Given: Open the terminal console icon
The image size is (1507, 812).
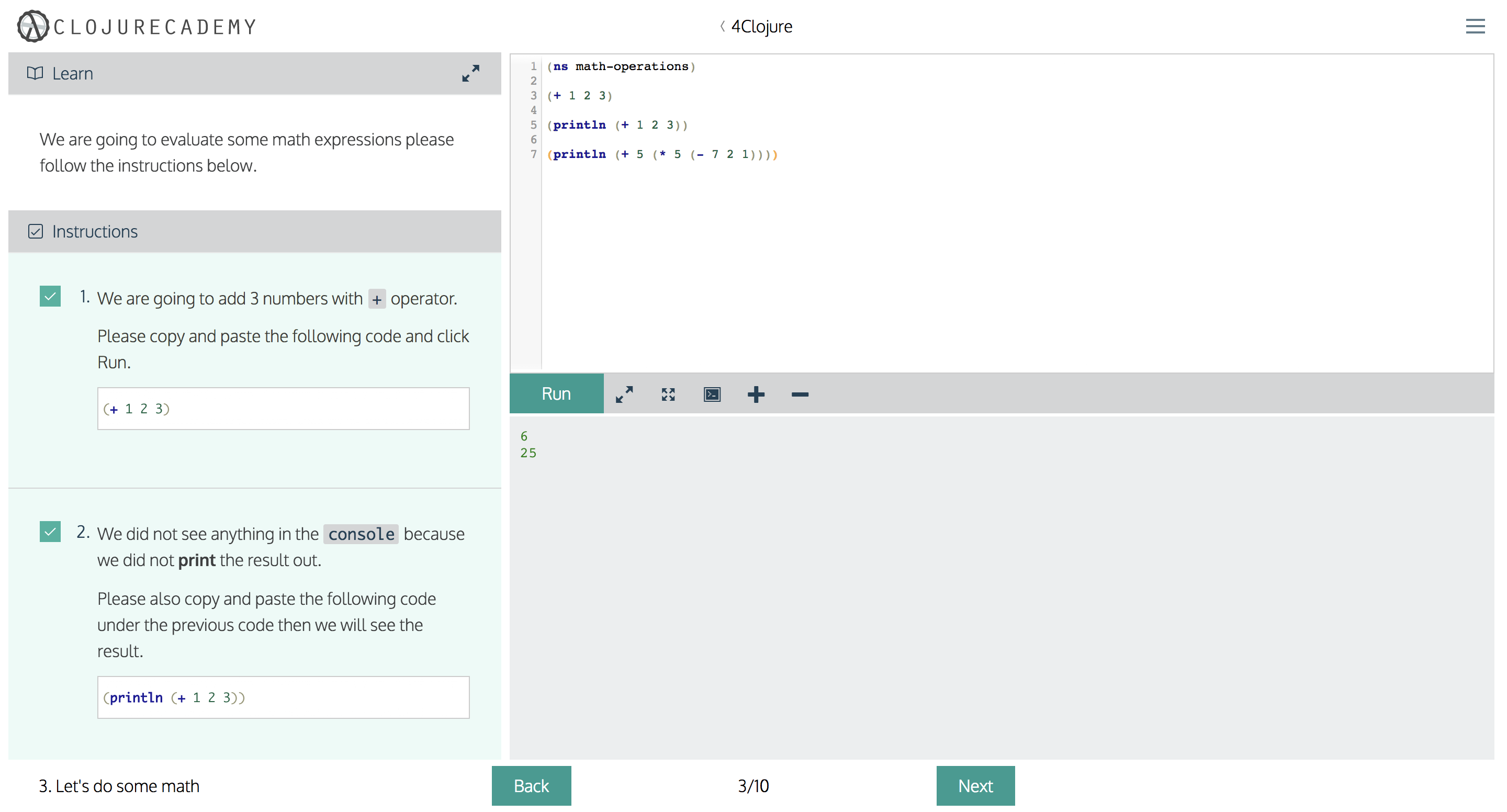Looking at the screenshot, I should coord(712,394).
